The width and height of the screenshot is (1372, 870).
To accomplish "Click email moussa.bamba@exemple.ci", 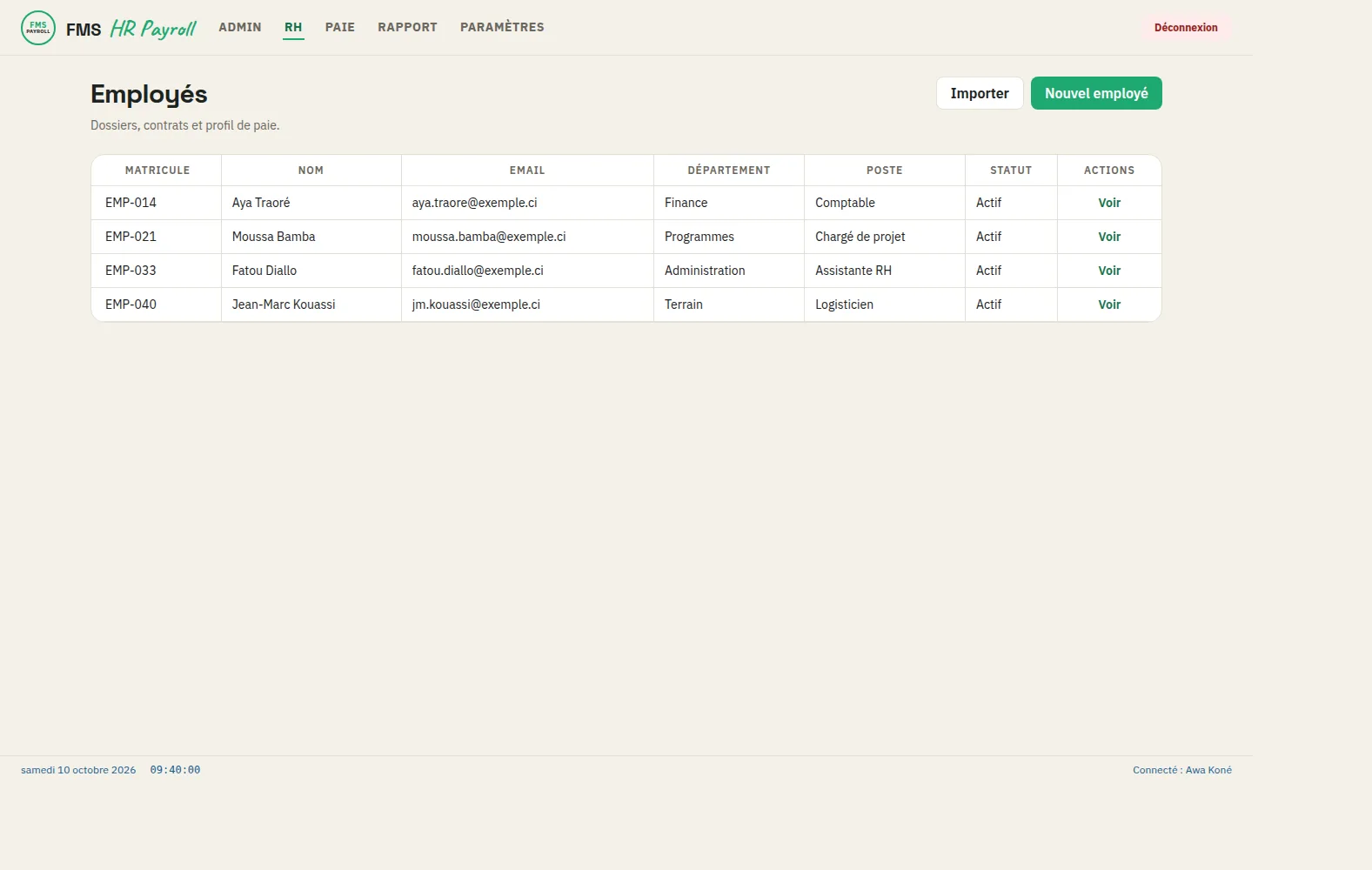I will click(x=489, y=237).
